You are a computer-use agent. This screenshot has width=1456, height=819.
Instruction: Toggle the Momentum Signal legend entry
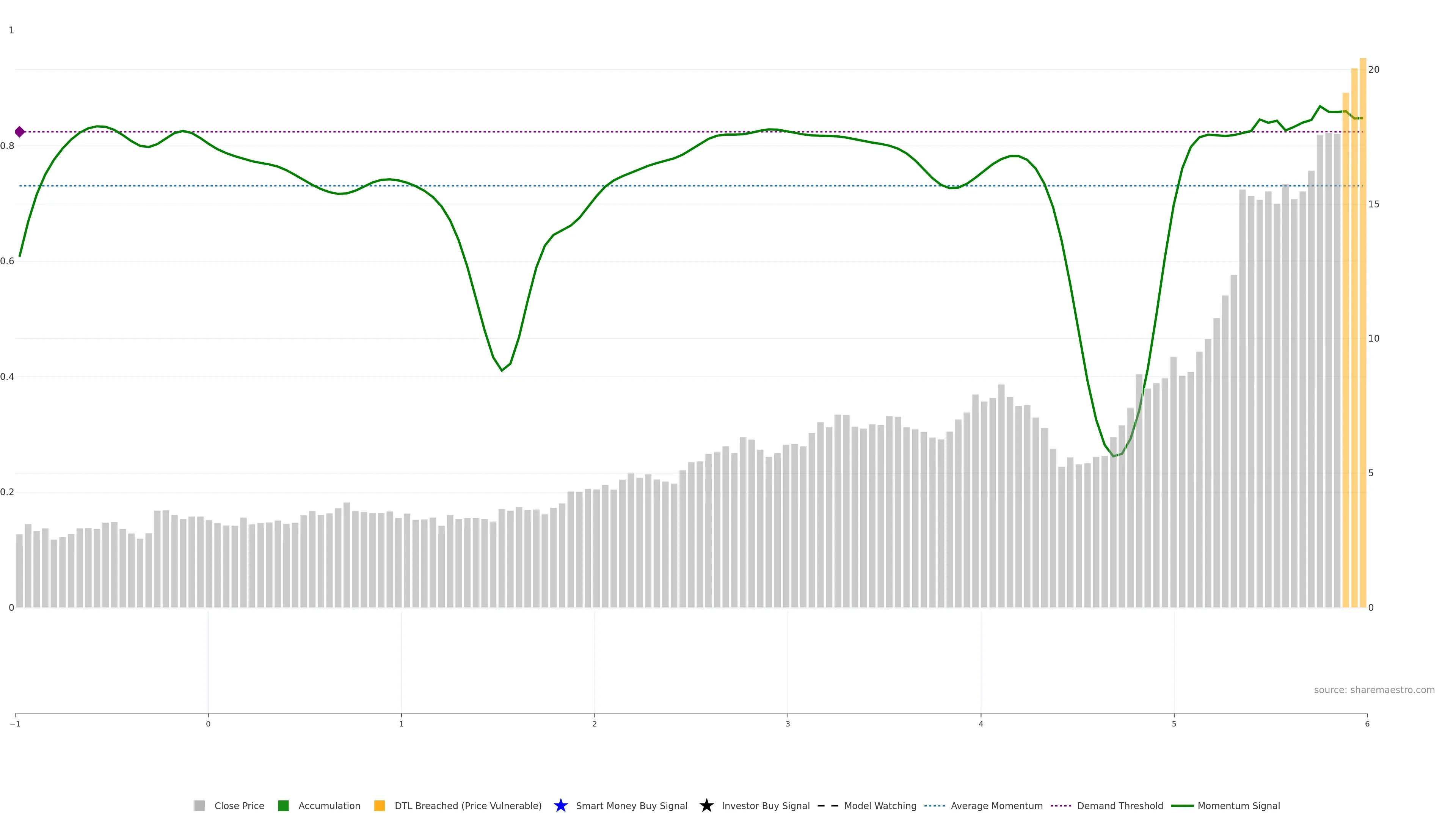[x=1238, y=805]
